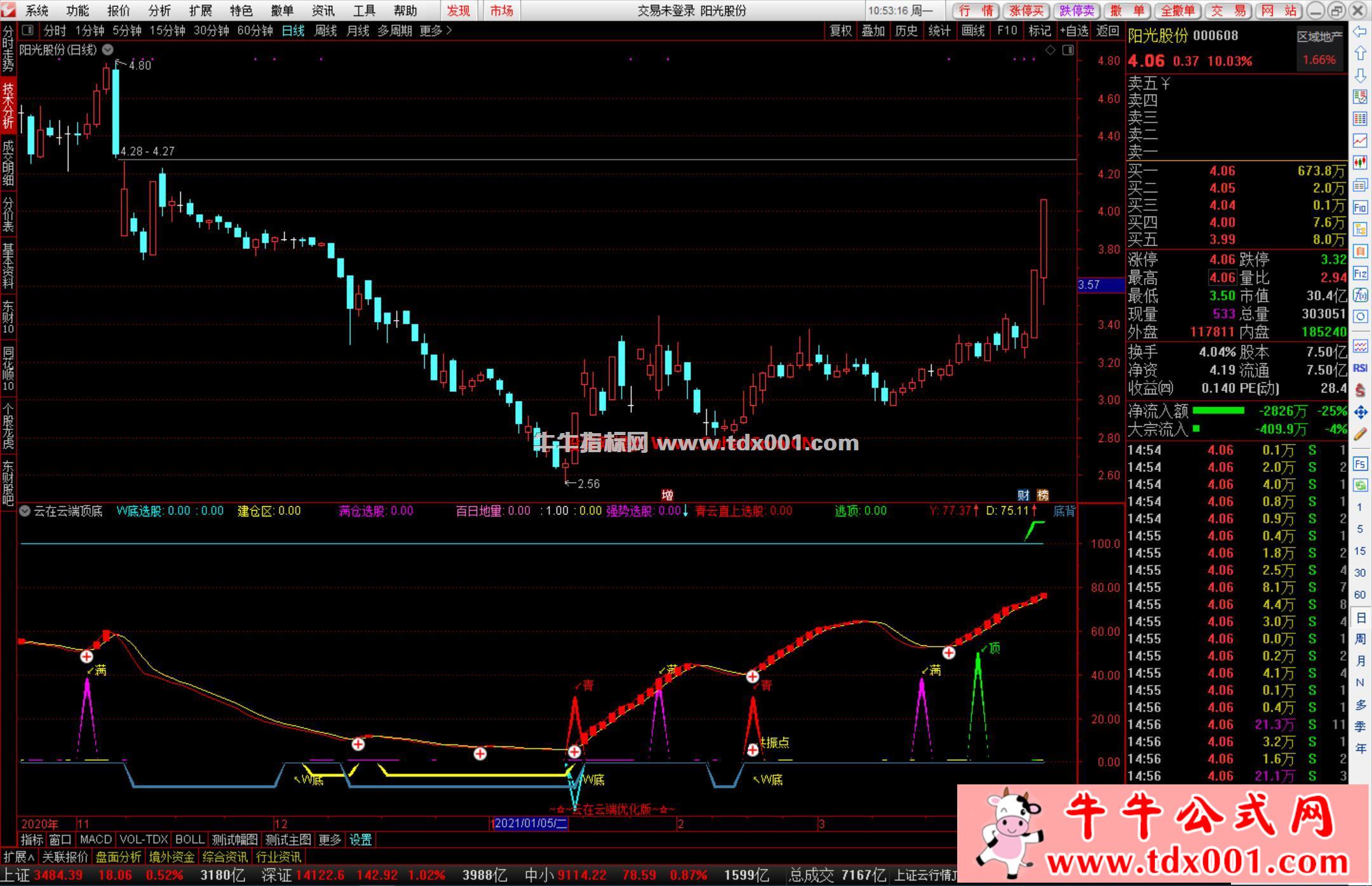
Task: Select the pencil drawing tool icon
Action: pyautogui.click(x=1360, y=434)
